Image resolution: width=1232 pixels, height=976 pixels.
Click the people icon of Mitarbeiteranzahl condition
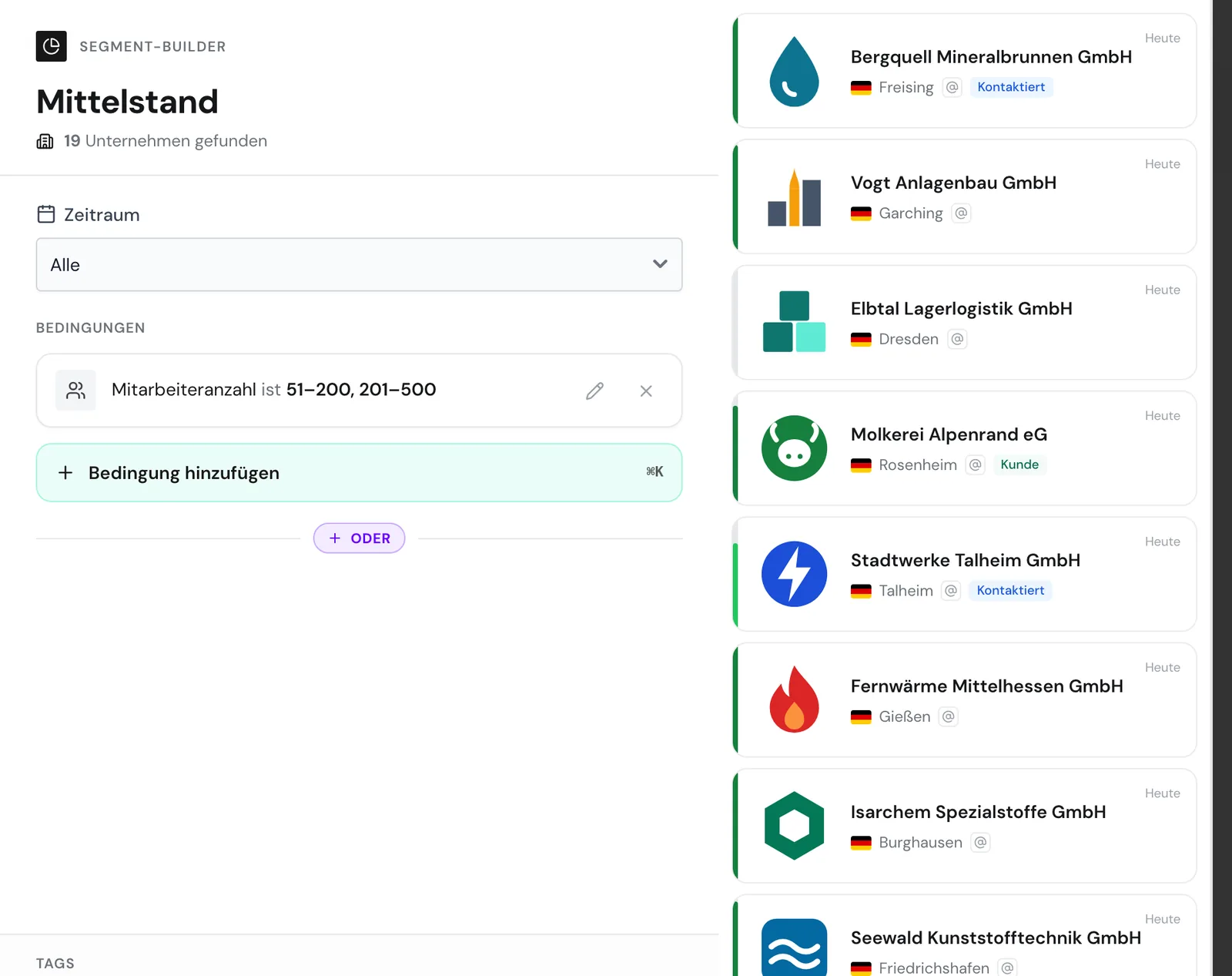[x=75, y=390]
